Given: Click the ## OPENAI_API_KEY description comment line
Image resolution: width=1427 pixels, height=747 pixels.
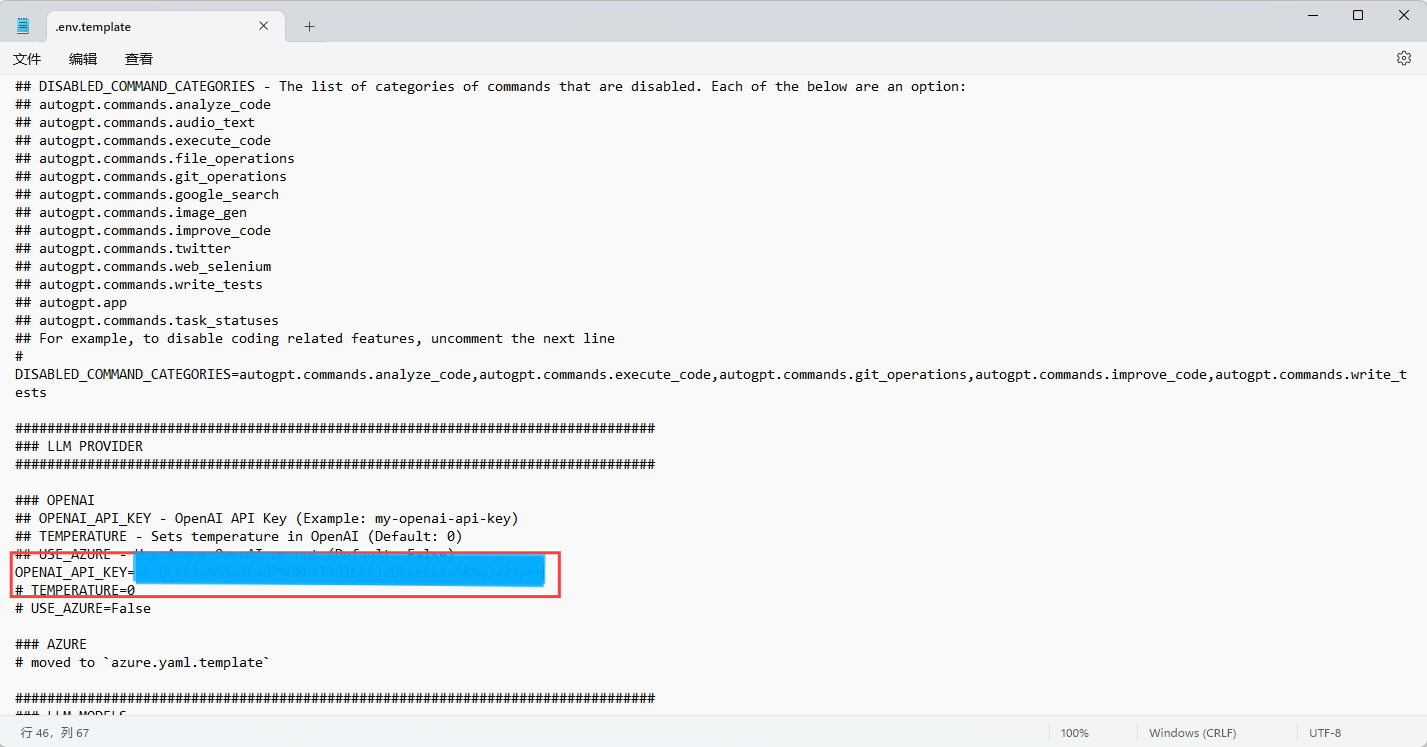Looking at the screenshot, I should (x=267, y=518).
